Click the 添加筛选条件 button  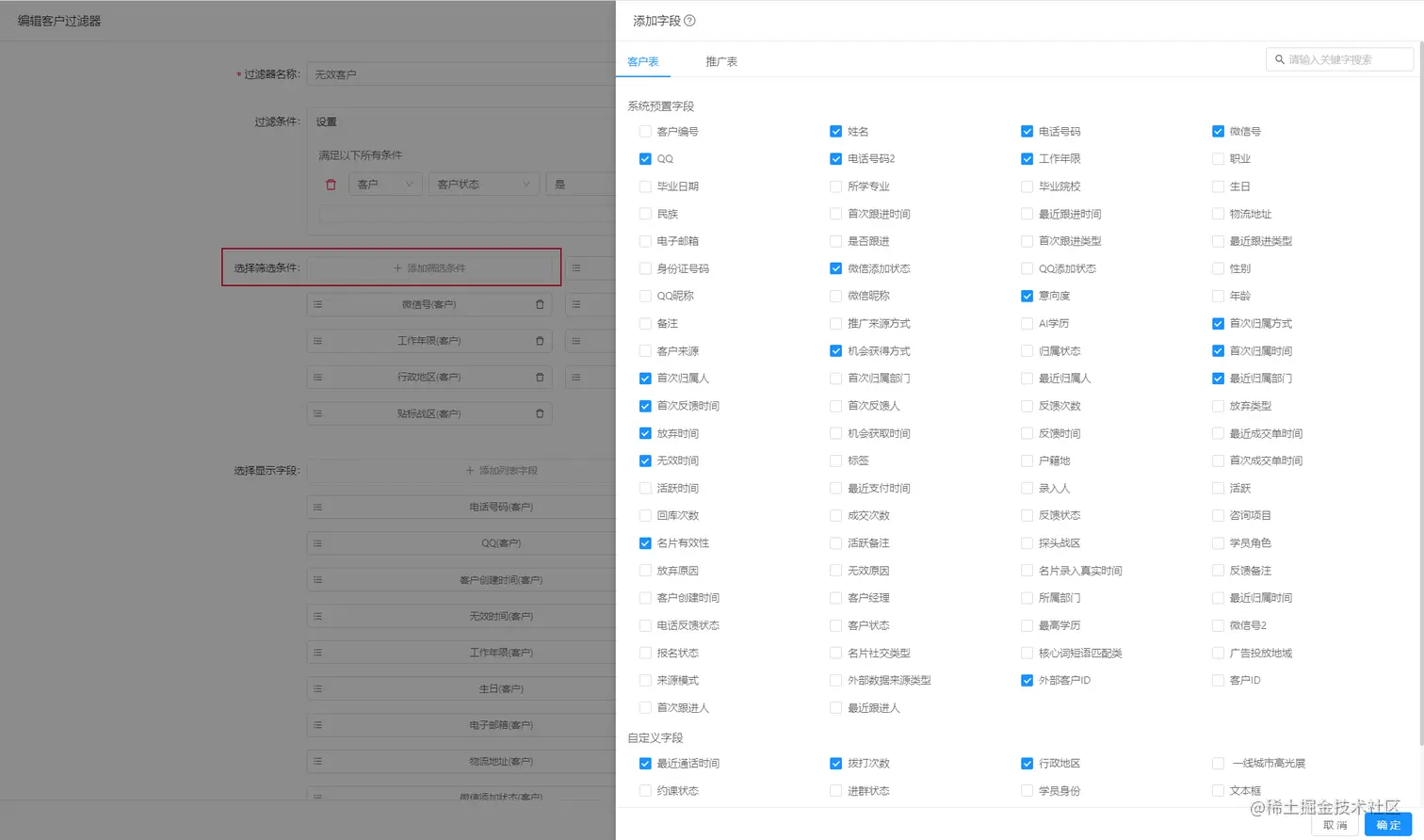click(429, 268)
